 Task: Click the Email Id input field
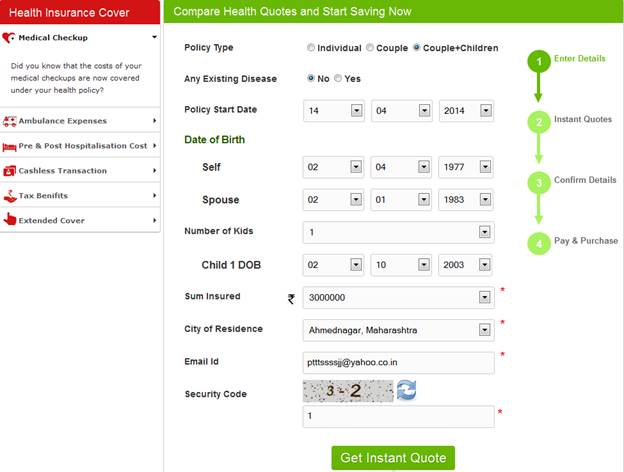click(398, 362)
